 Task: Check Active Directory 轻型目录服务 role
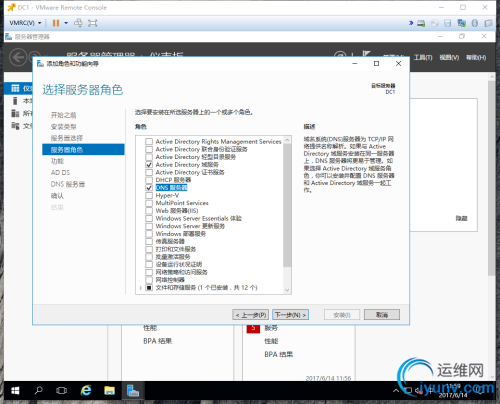(x=149, y=157)
